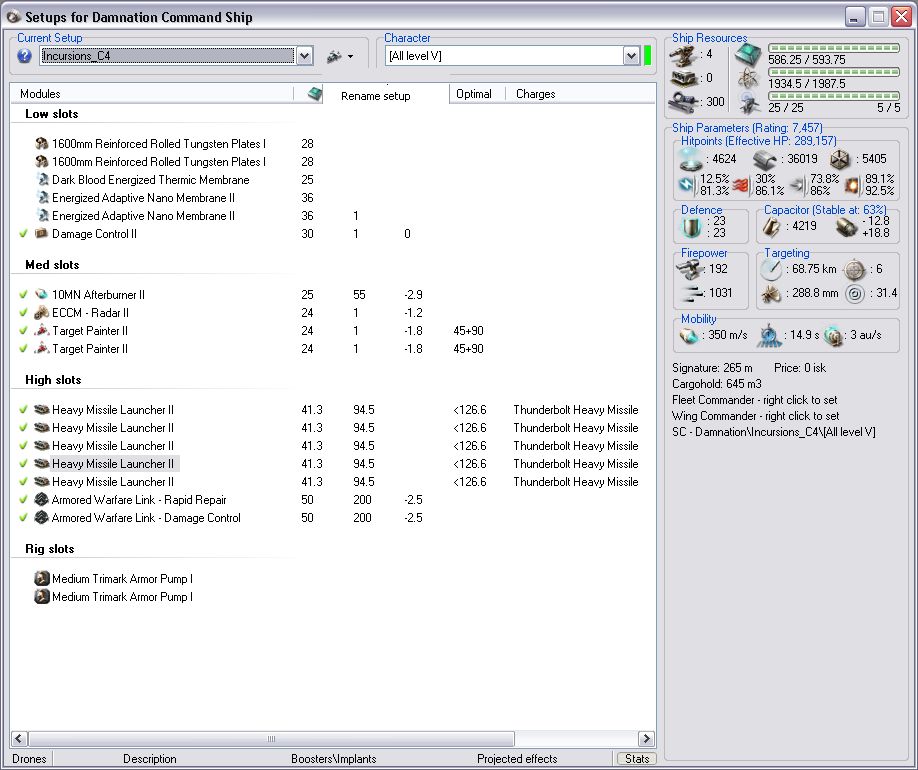Click the sensor strength icon beside 31.4
The width and height of the screenshot is (918, 770).
coord(855,293)
